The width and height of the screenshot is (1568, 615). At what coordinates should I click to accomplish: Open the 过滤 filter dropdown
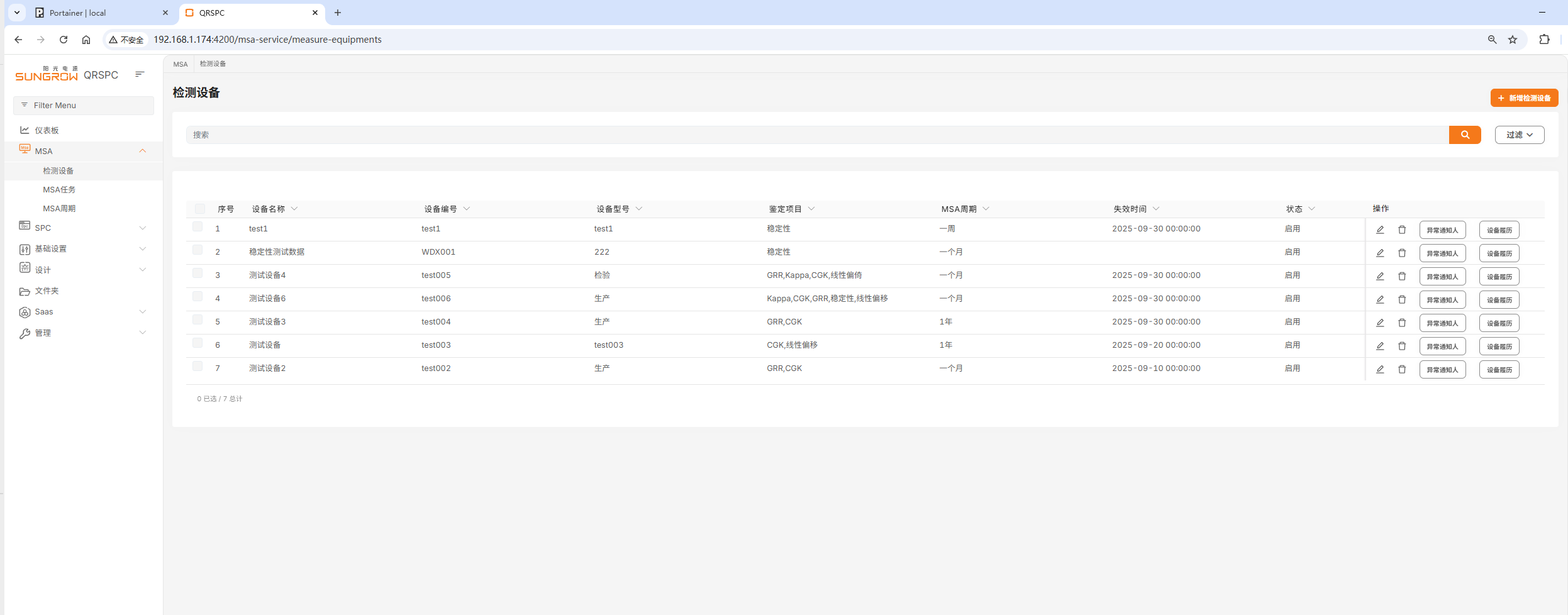point(1519,135)
